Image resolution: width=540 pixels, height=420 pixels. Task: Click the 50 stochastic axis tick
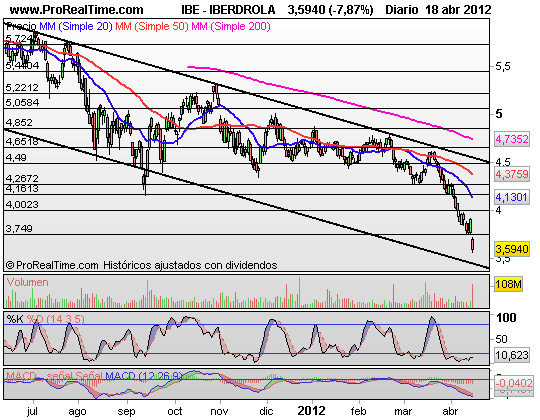tap(501, 339)
